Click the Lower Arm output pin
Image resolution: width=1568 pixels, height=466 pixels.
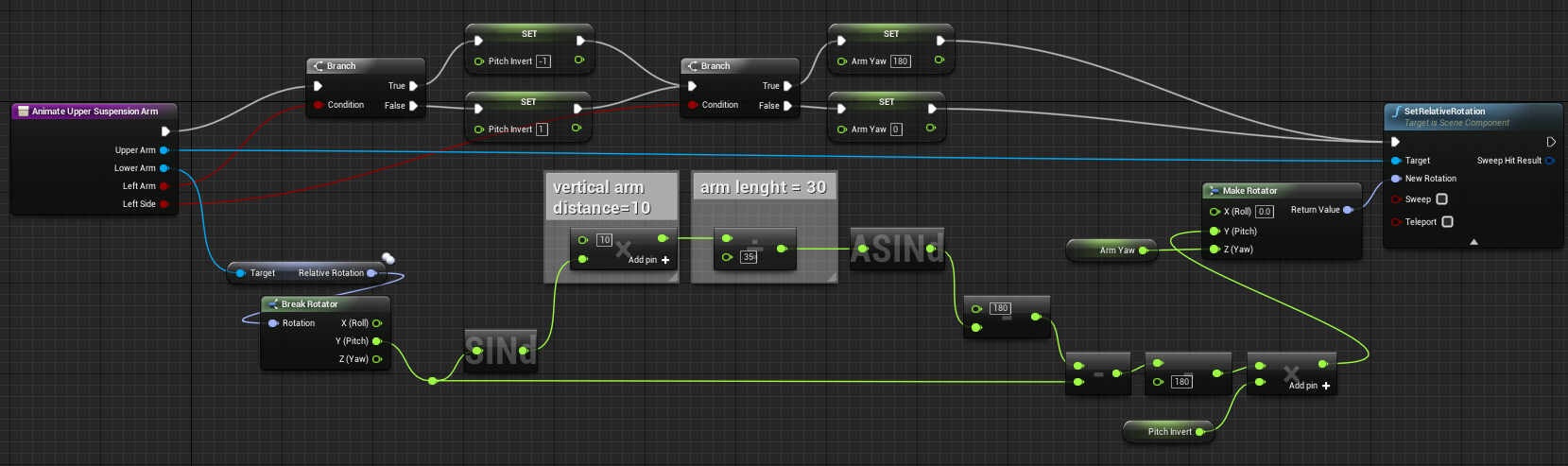pyautogui.click(x=164, y=168)
